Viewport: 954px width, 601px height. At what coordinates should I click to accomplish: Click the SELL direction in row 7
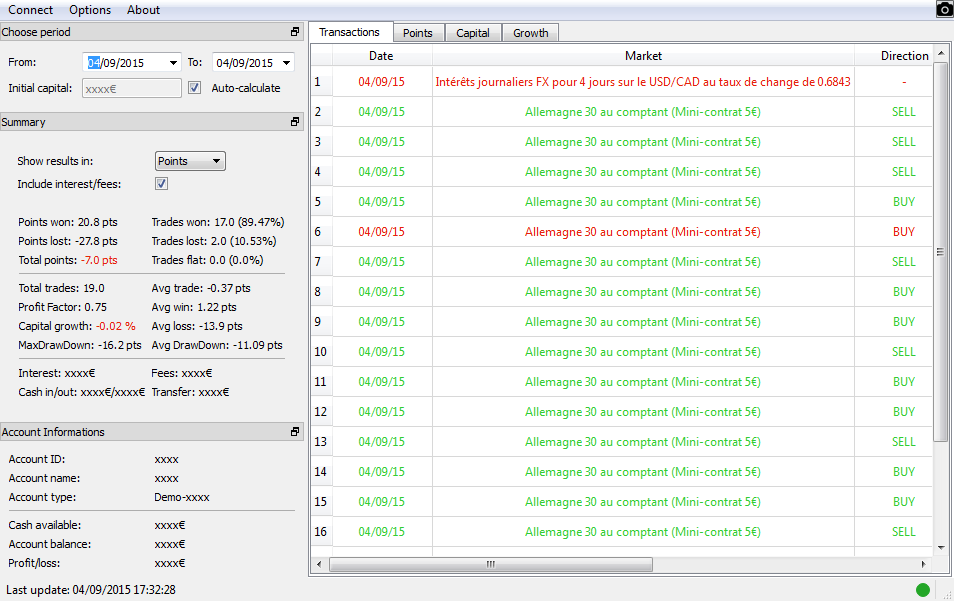point(904,262)
